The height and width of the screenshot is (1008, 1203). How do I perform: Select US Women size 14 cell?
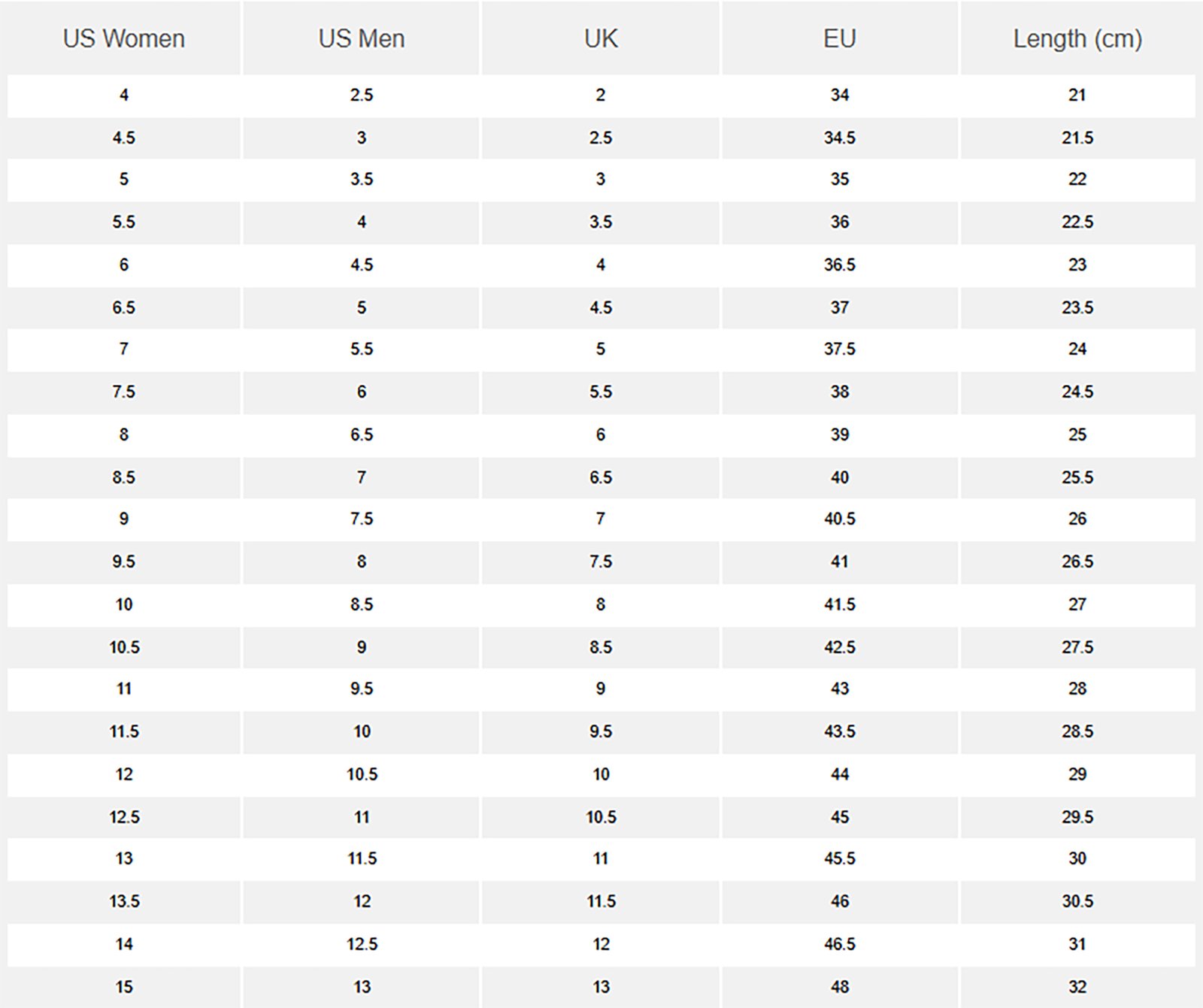124,943
